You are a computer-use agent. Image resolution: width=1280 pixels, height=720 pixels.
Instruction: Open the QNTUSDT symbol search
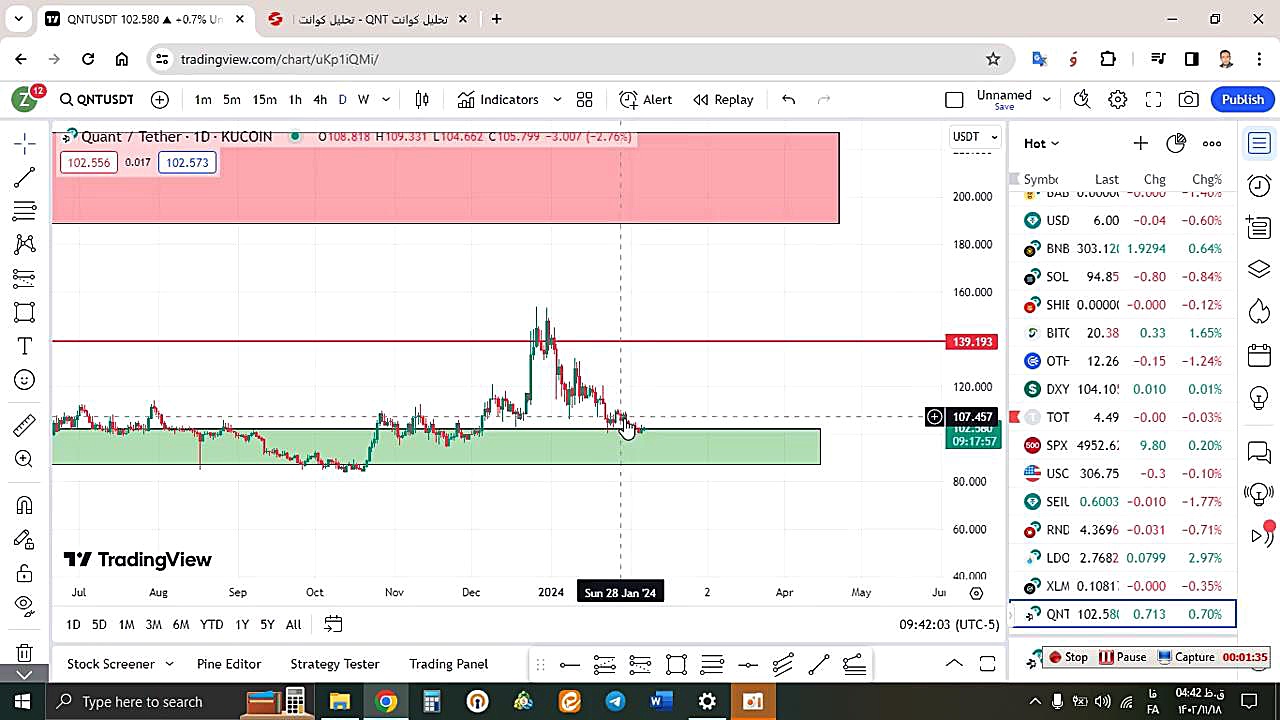(x=96, y=99)
